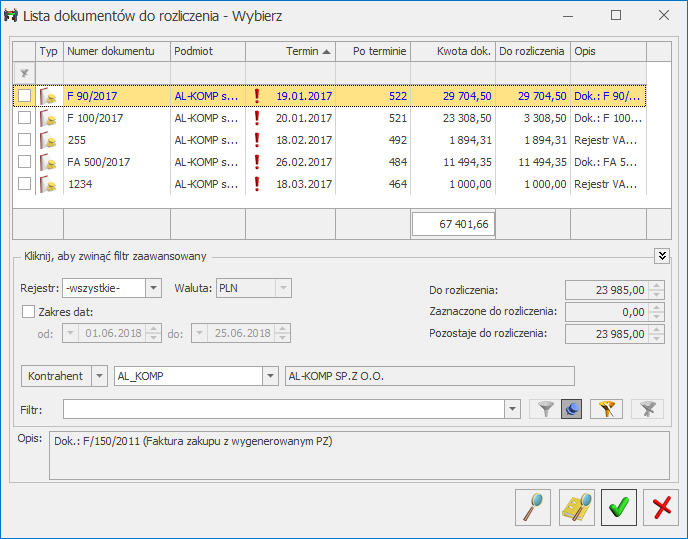Click overdue exclamation mark for 18.03.2017
The image size is (688, 539).
pos(257,184)
